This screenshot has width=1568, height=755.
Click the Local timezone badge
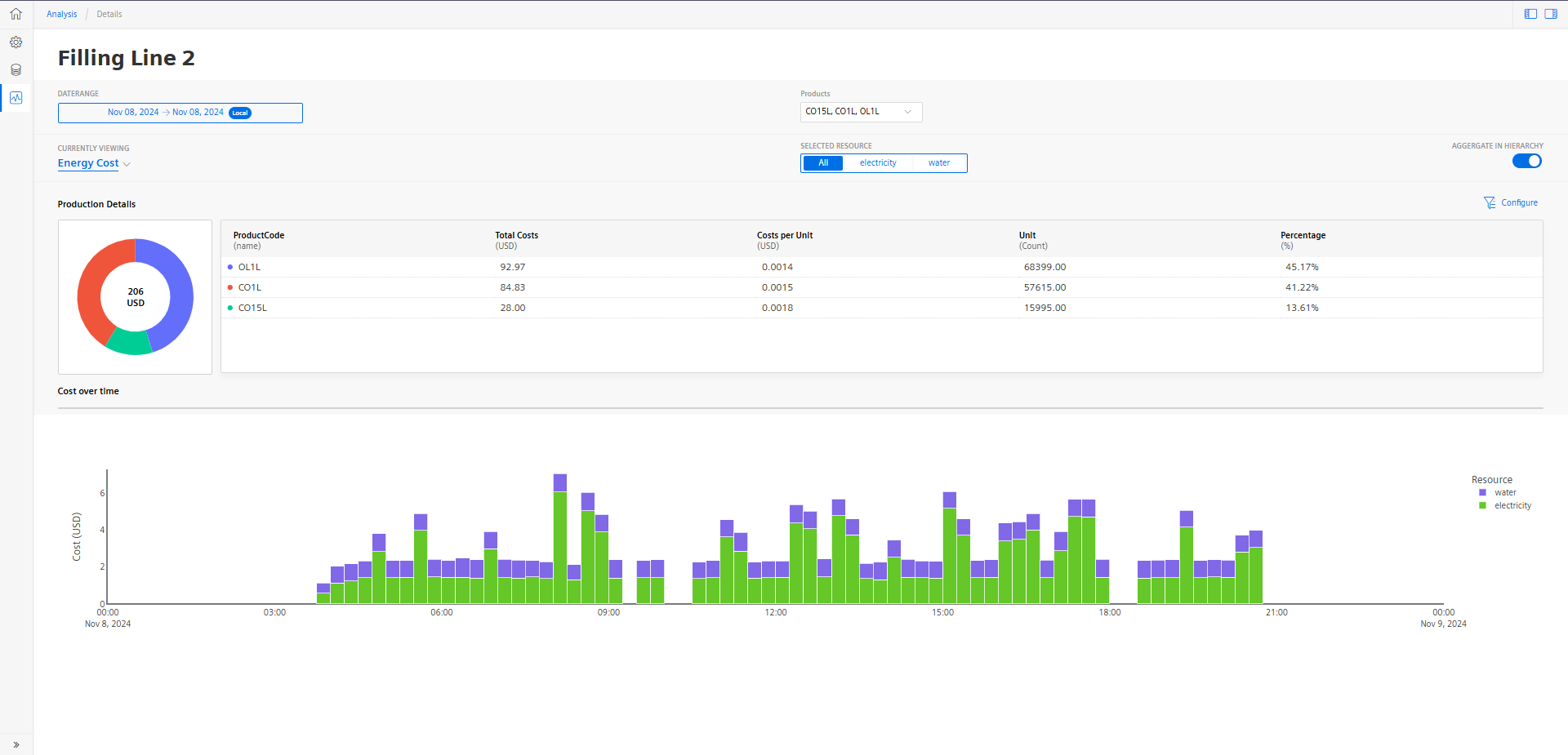click(240, 113)
